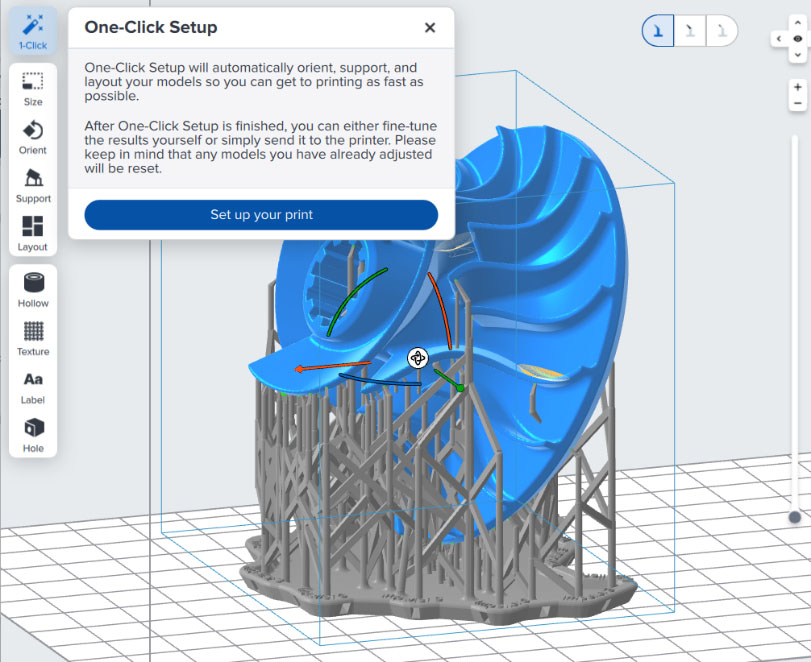Click the down chevron on camera pad

coord(798,54)
